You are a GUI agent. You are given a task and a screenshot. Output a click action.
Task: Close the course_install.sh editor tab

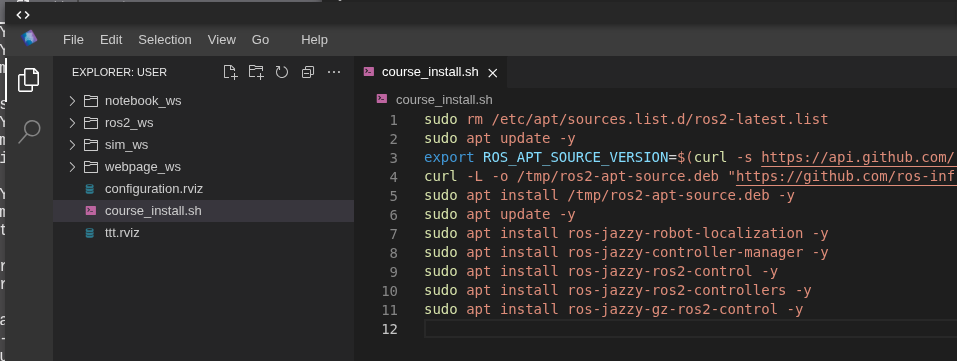pyautogui.click(x=493, y=73)
